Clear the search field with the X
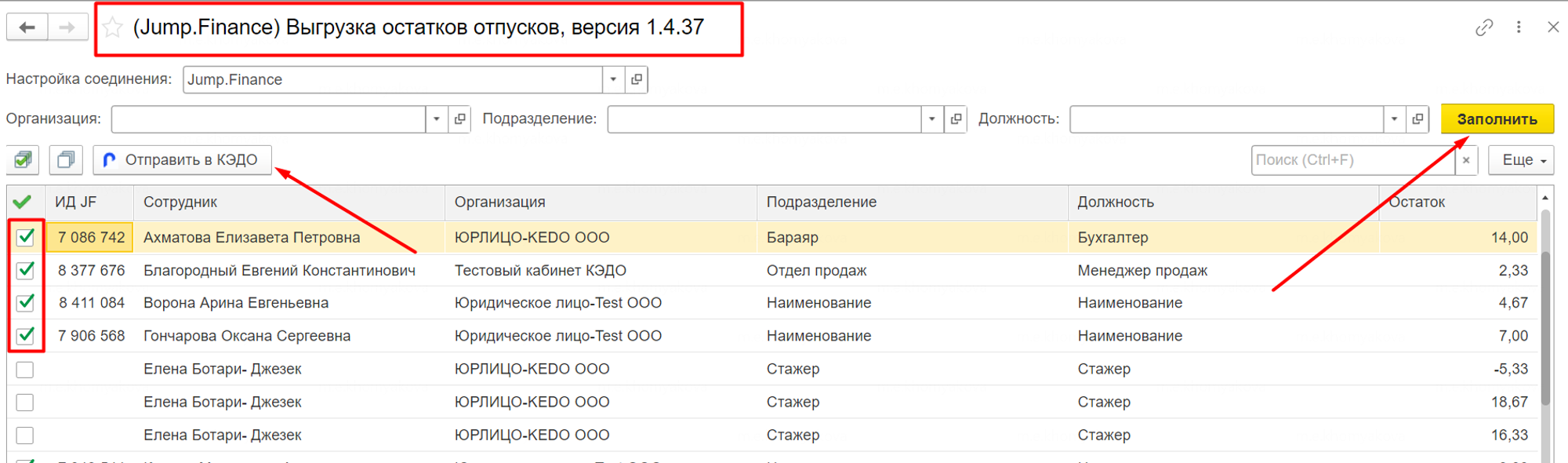This screenshot has width=1568, height=463. click(1465, 160)
